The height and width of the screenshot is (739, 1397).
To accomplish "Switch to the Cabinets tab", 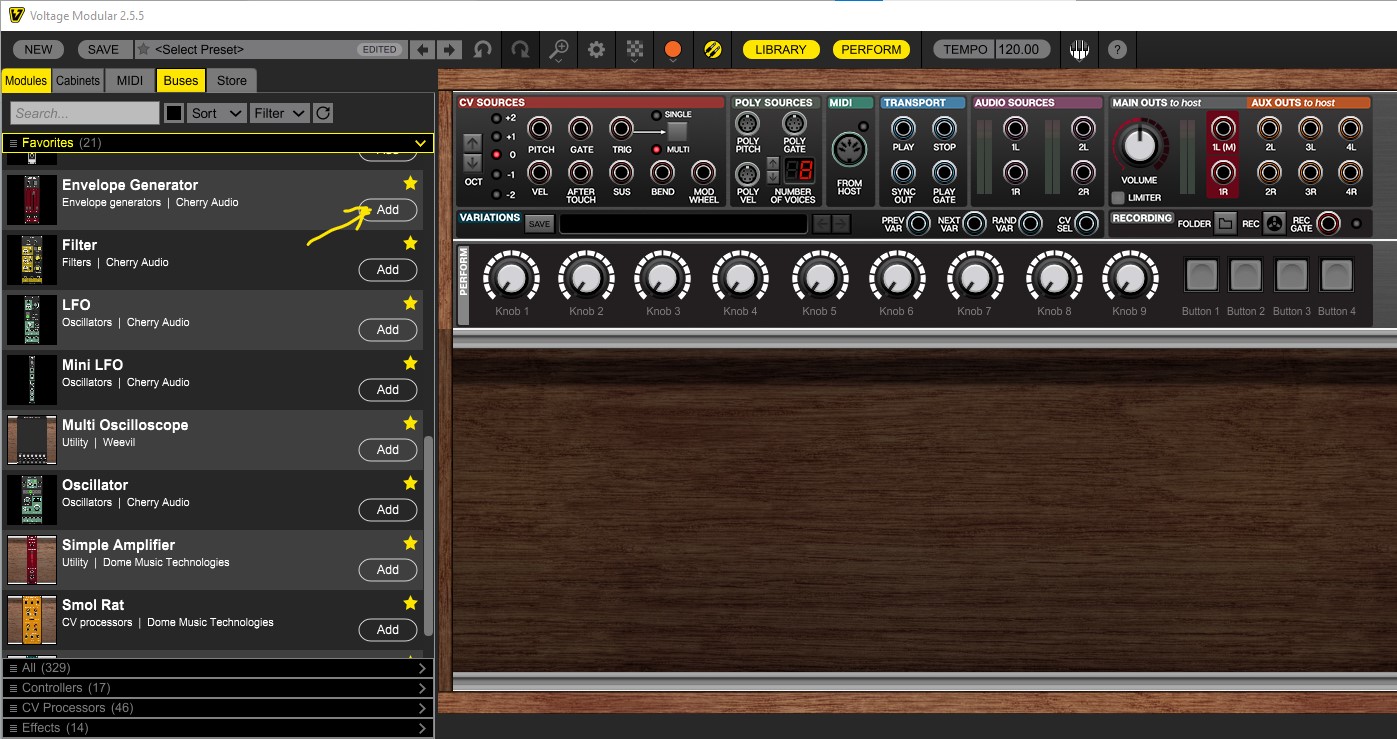I will 78,81.
